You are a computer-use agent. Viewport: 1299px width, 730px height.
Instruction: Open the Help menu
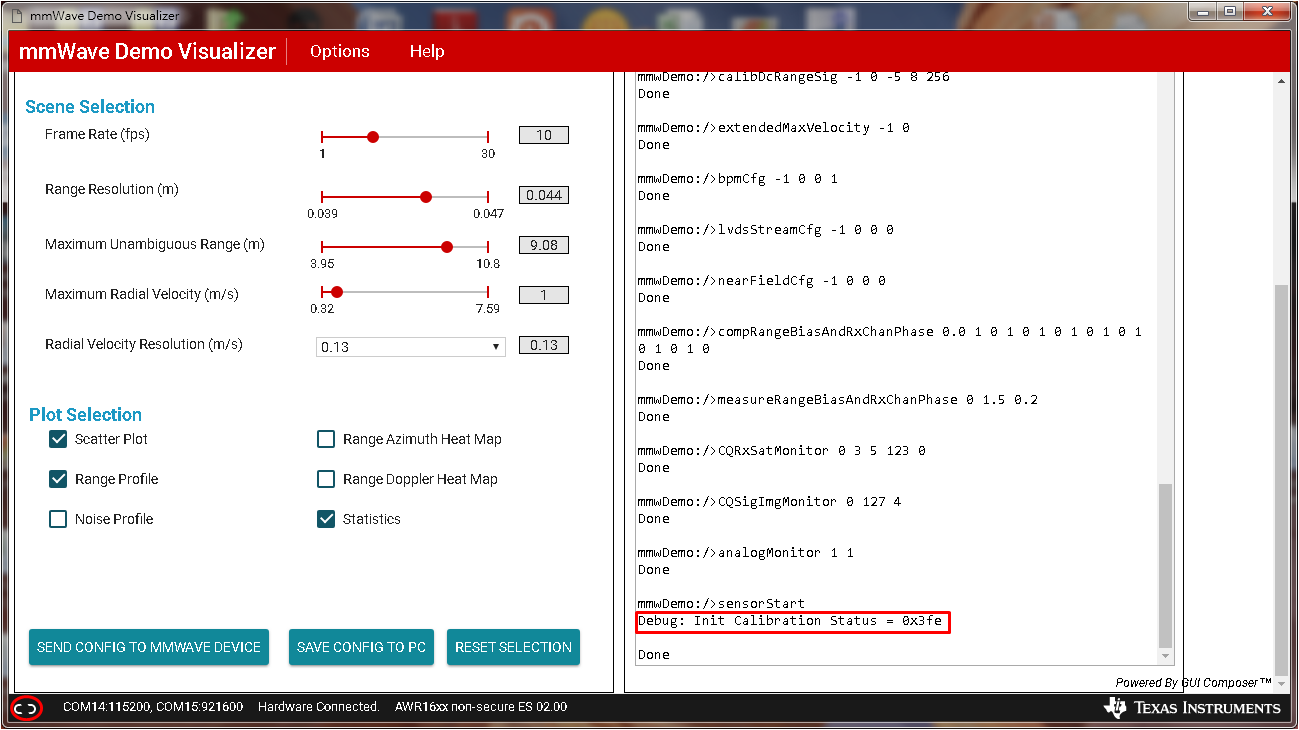coord(427,51)
